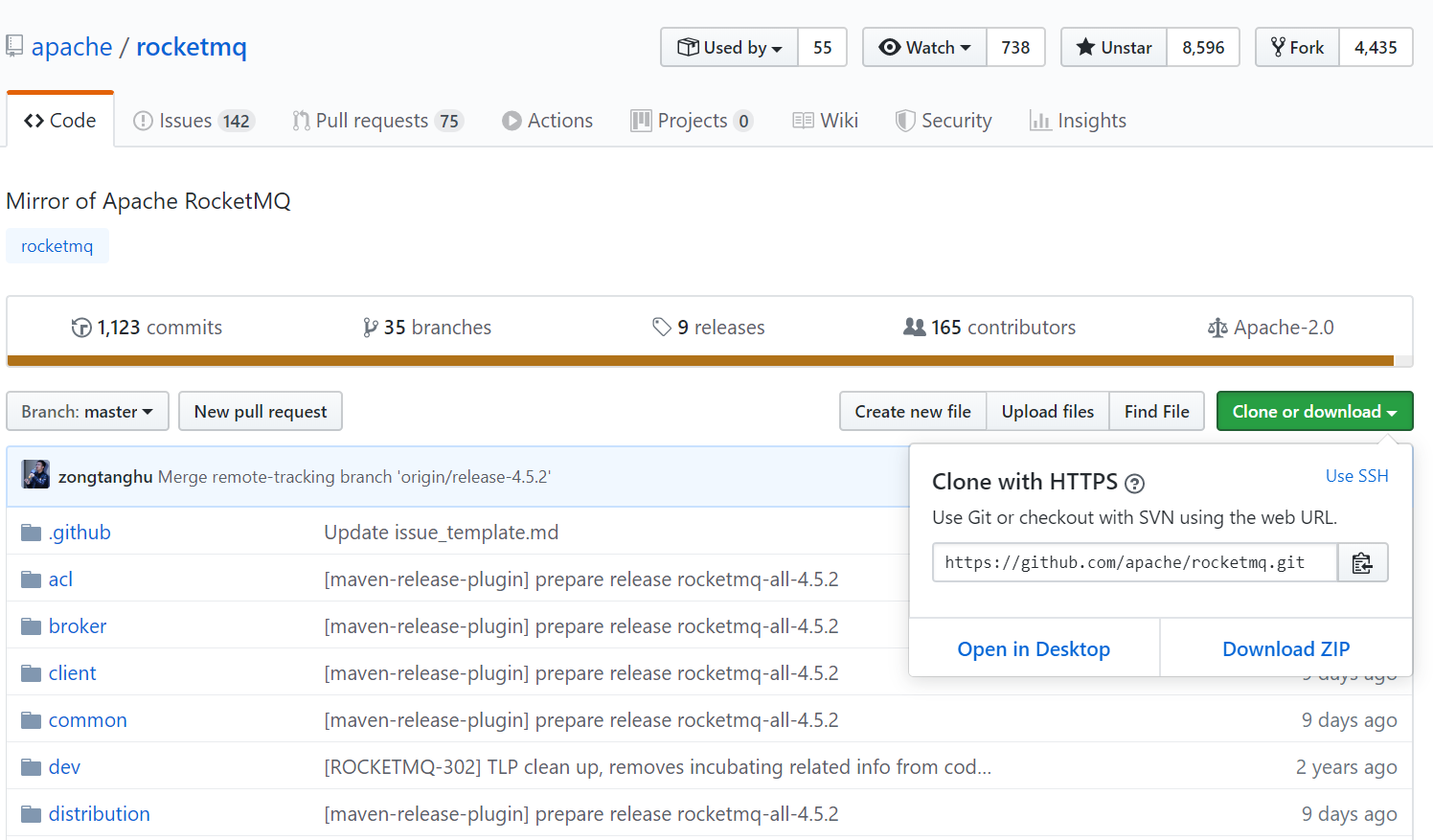Viewport: 1433px width, 840px height.
Task: Click the acl folder icon
Action: (x=32, y=579)
